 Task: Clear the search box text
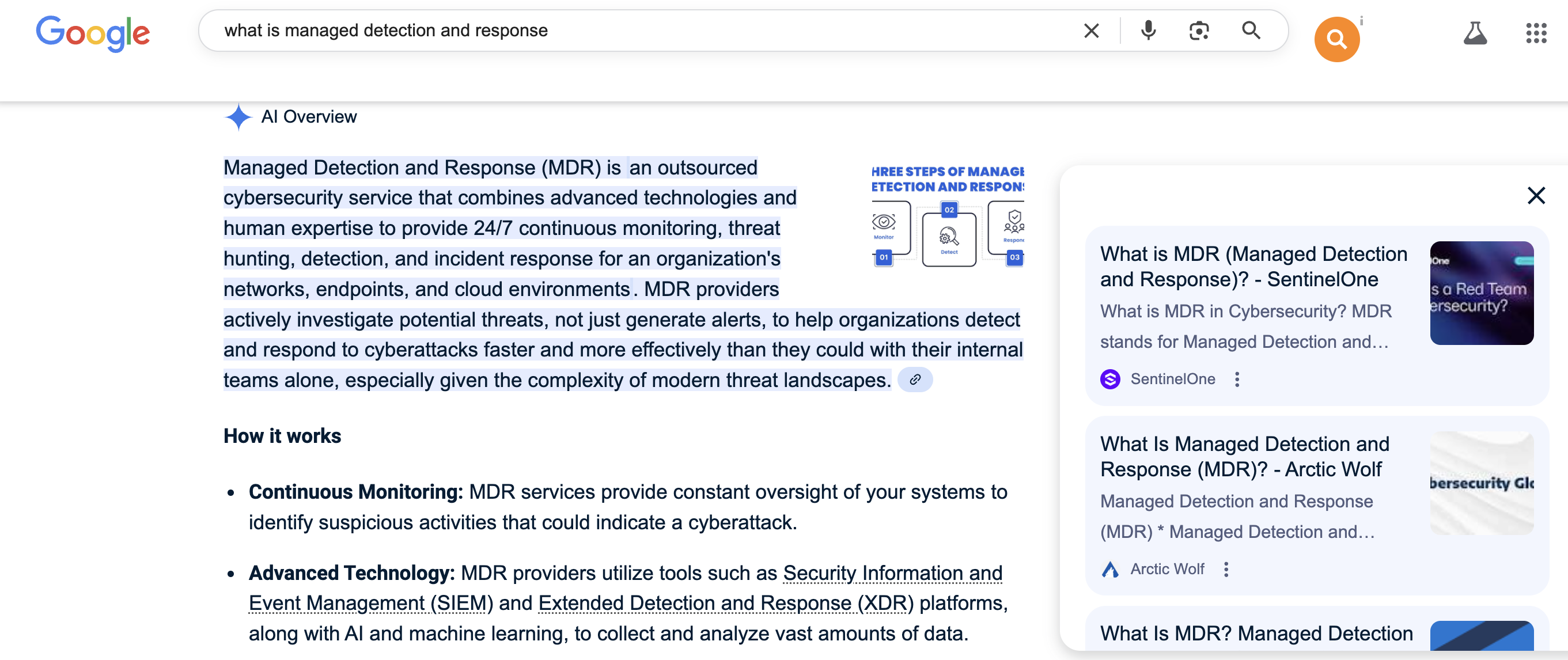point(1091,31)
